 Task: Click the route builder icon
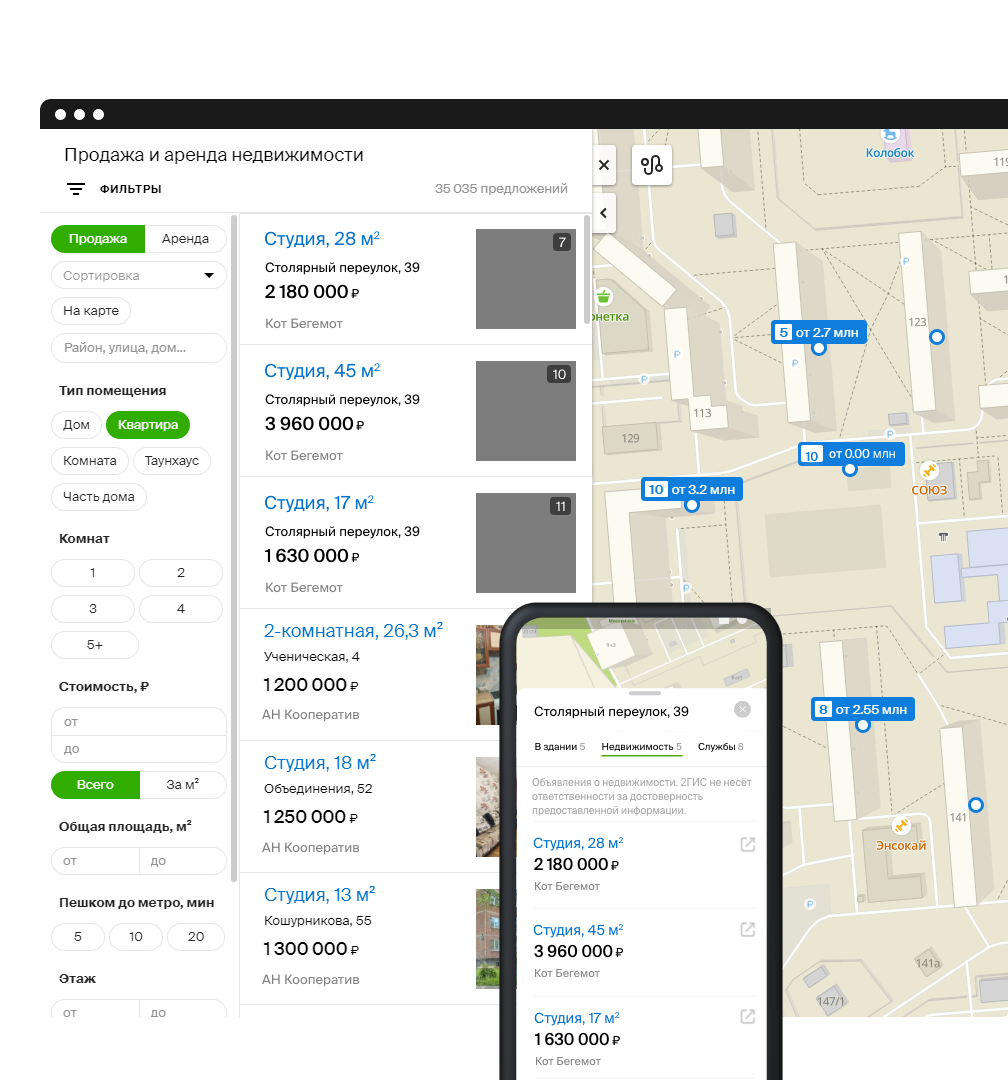652,165
